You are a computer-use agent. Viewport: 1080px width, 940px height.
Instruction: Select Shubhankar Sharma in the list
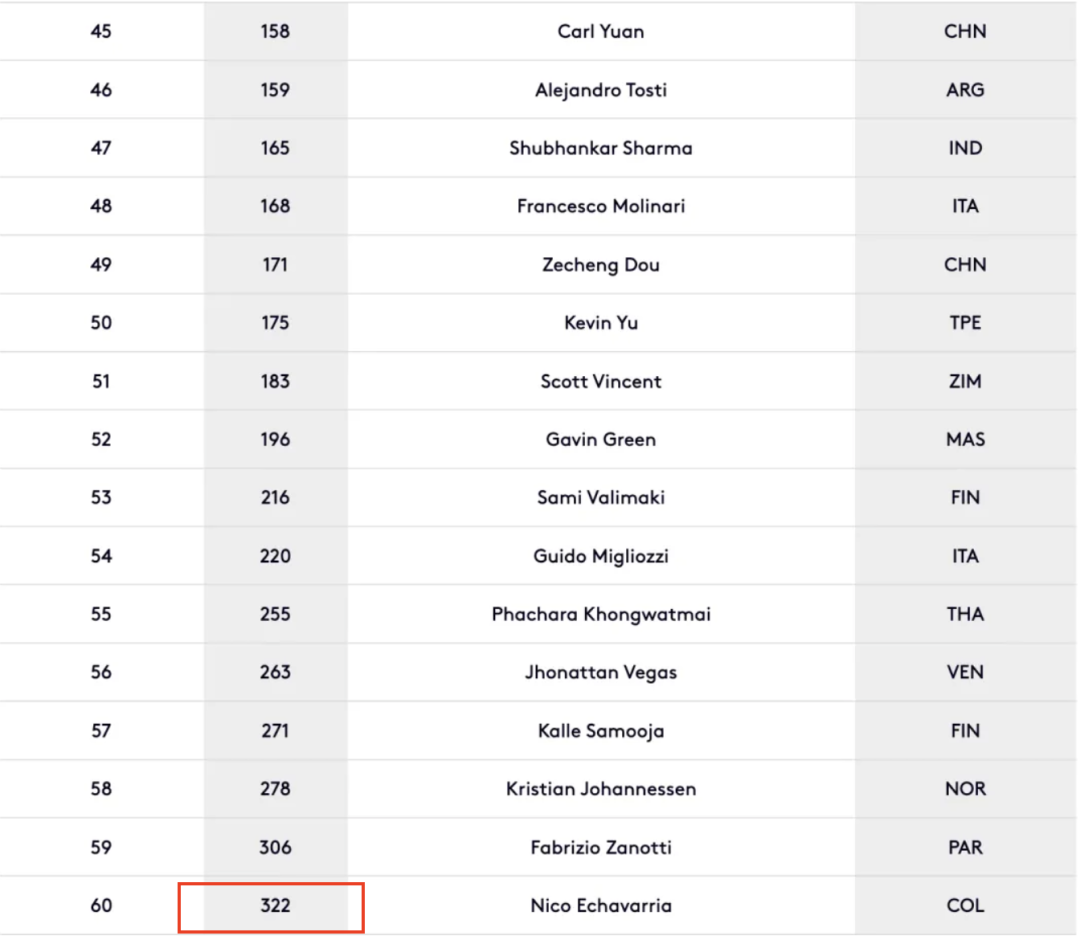(x=601, y=148)
